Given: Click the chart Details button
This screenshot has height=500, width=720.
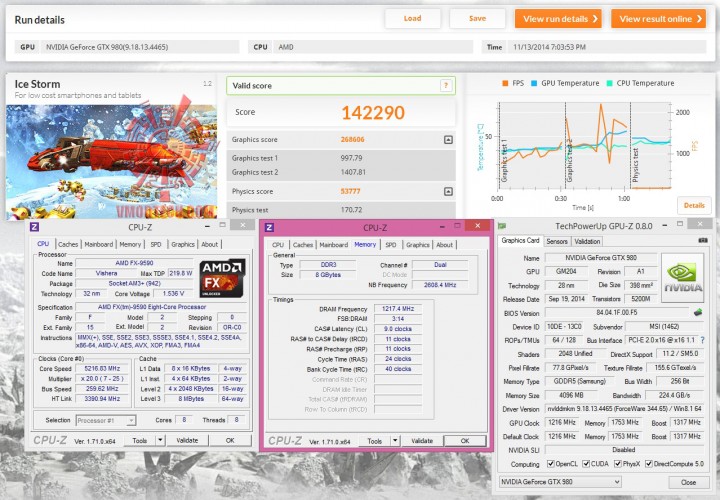Looking at the screenshot, I should 694,205.
